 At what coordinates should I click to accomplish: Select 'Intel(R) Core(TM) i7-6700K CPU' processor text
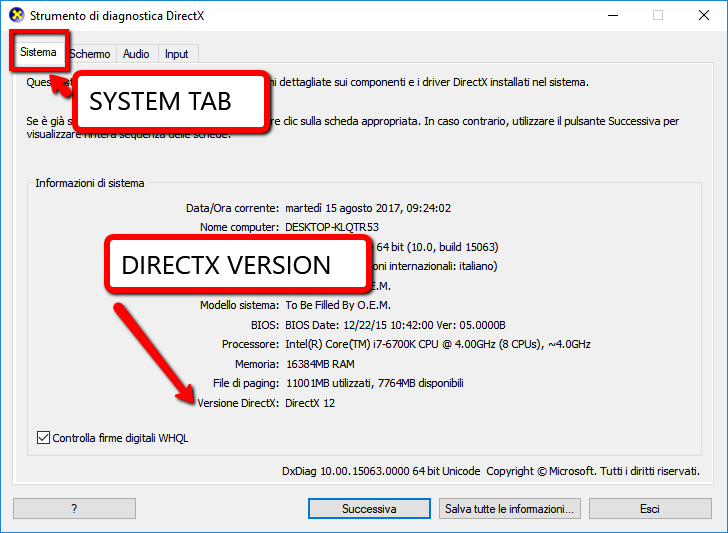click(362, 344)
